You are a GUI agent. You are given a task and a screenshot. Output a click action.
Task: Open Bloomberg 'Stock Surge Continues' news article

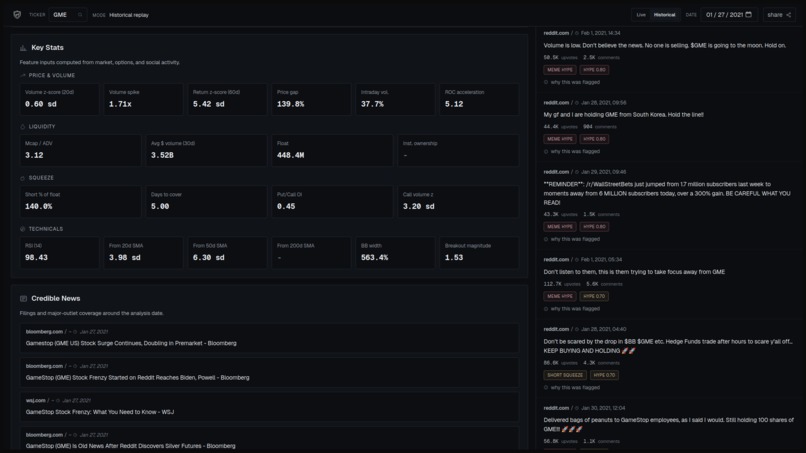tap(269, 338)
